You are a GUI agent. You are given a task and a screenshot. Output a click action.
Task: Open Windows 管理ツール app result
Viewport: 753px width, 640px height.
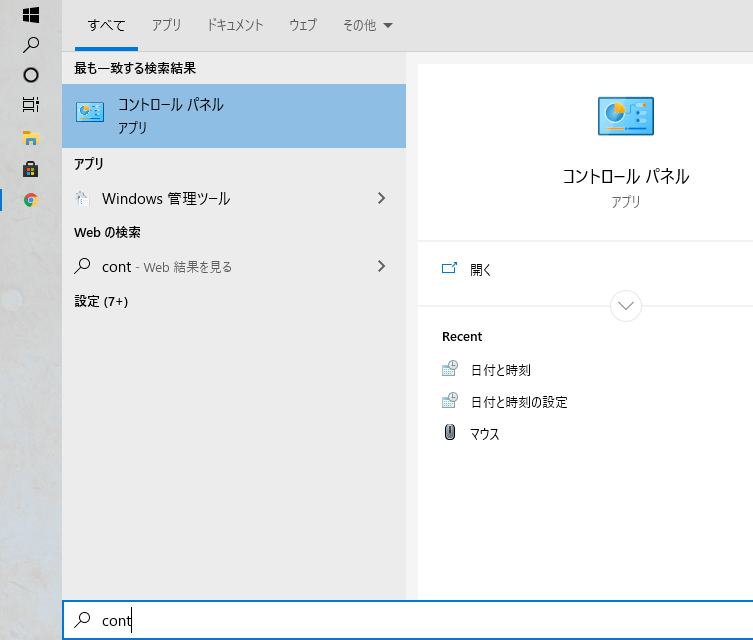click(x=234, y=198)
